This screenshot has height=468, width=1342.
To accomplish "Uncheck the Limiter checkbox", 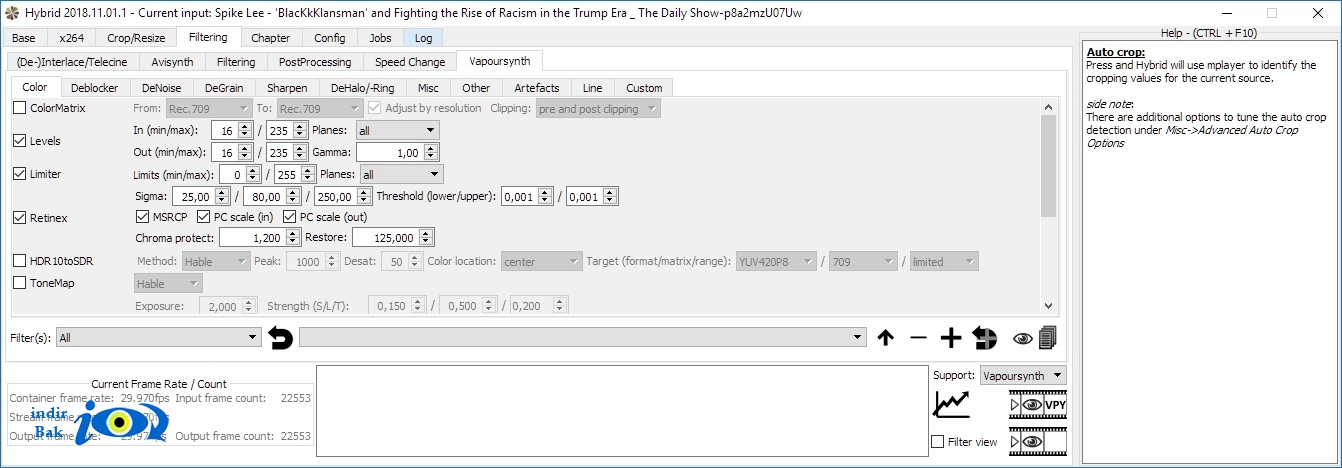I will pos(20,174).
